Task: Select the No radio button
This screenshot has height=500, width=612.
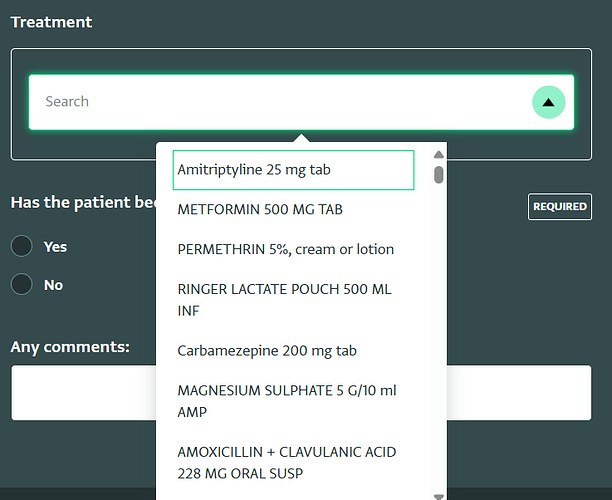Action: (x=22, y=285)
